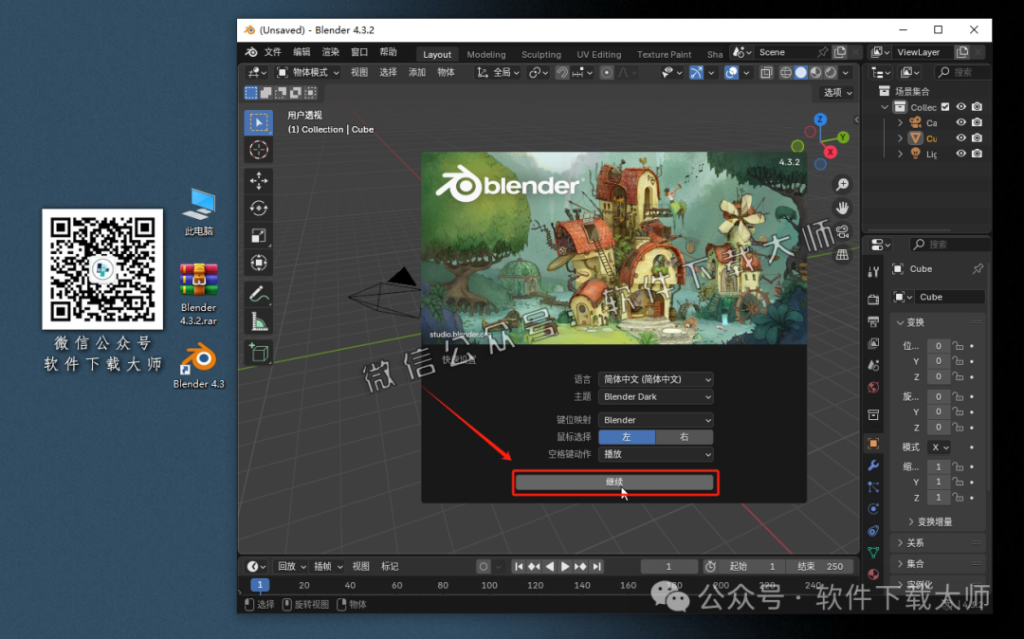Select the Move tool in viewport toolbar
The width and height of the screenshot is (1024, 639).
(258, 180)
